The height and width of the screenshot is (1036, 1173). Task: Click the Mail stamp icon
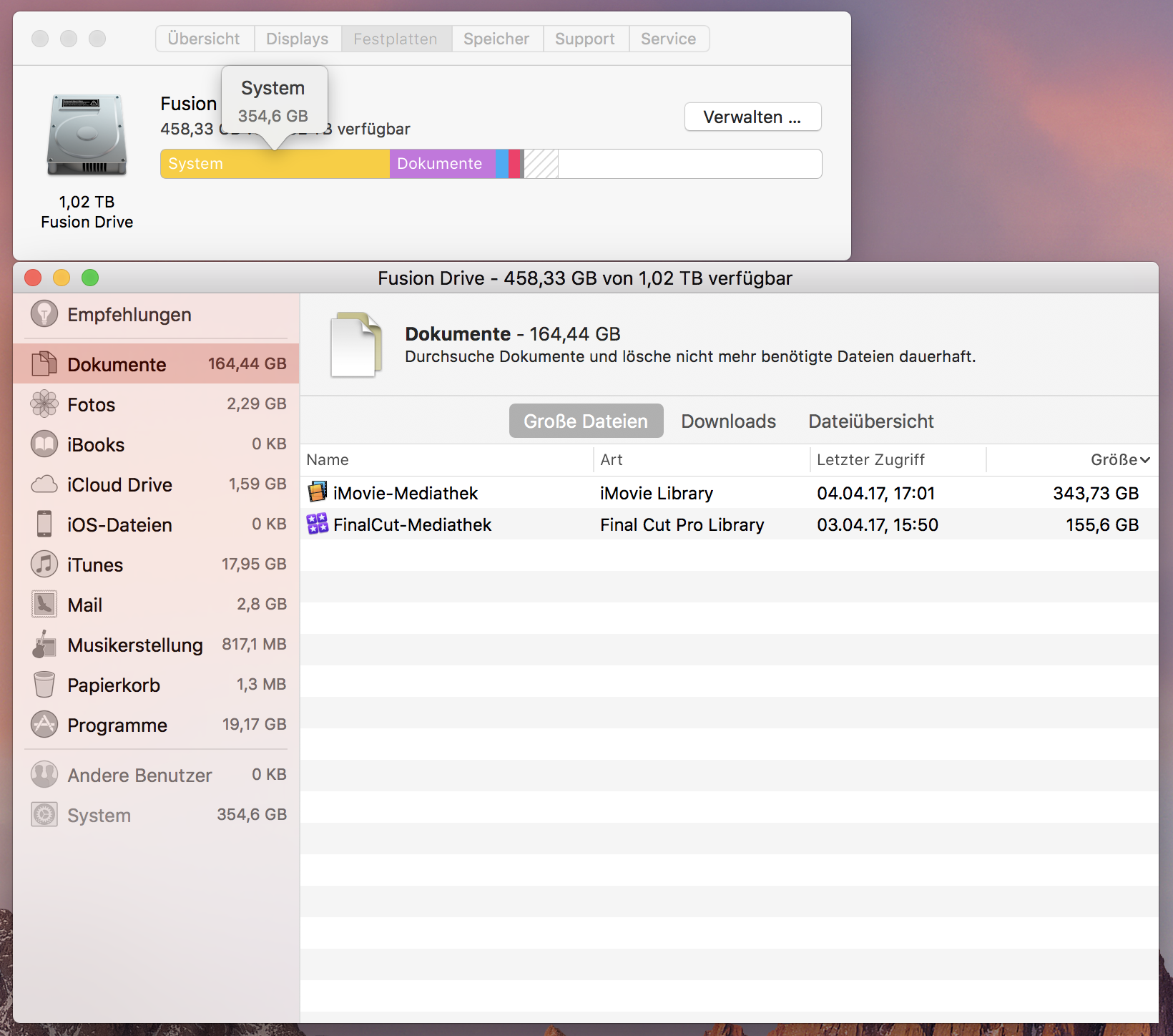pos(44,605)
